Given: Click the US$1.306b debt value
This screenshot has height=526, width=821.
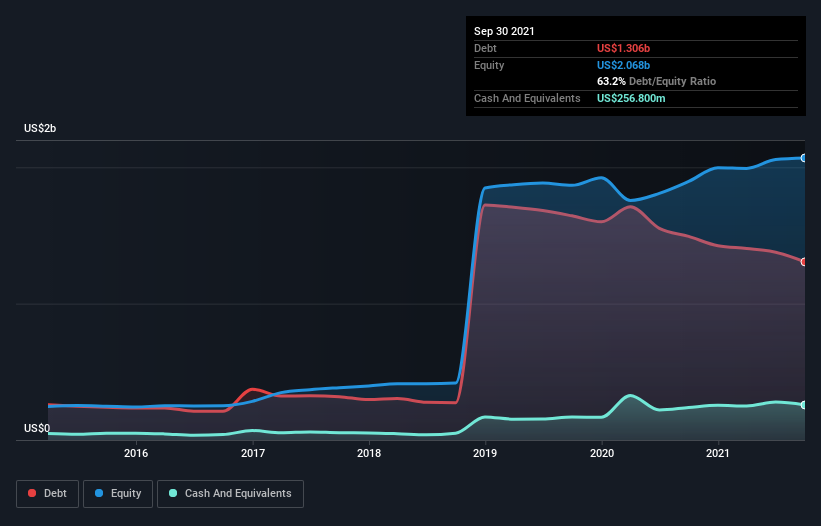Looking at the screenshot, I should coord(623,48).
